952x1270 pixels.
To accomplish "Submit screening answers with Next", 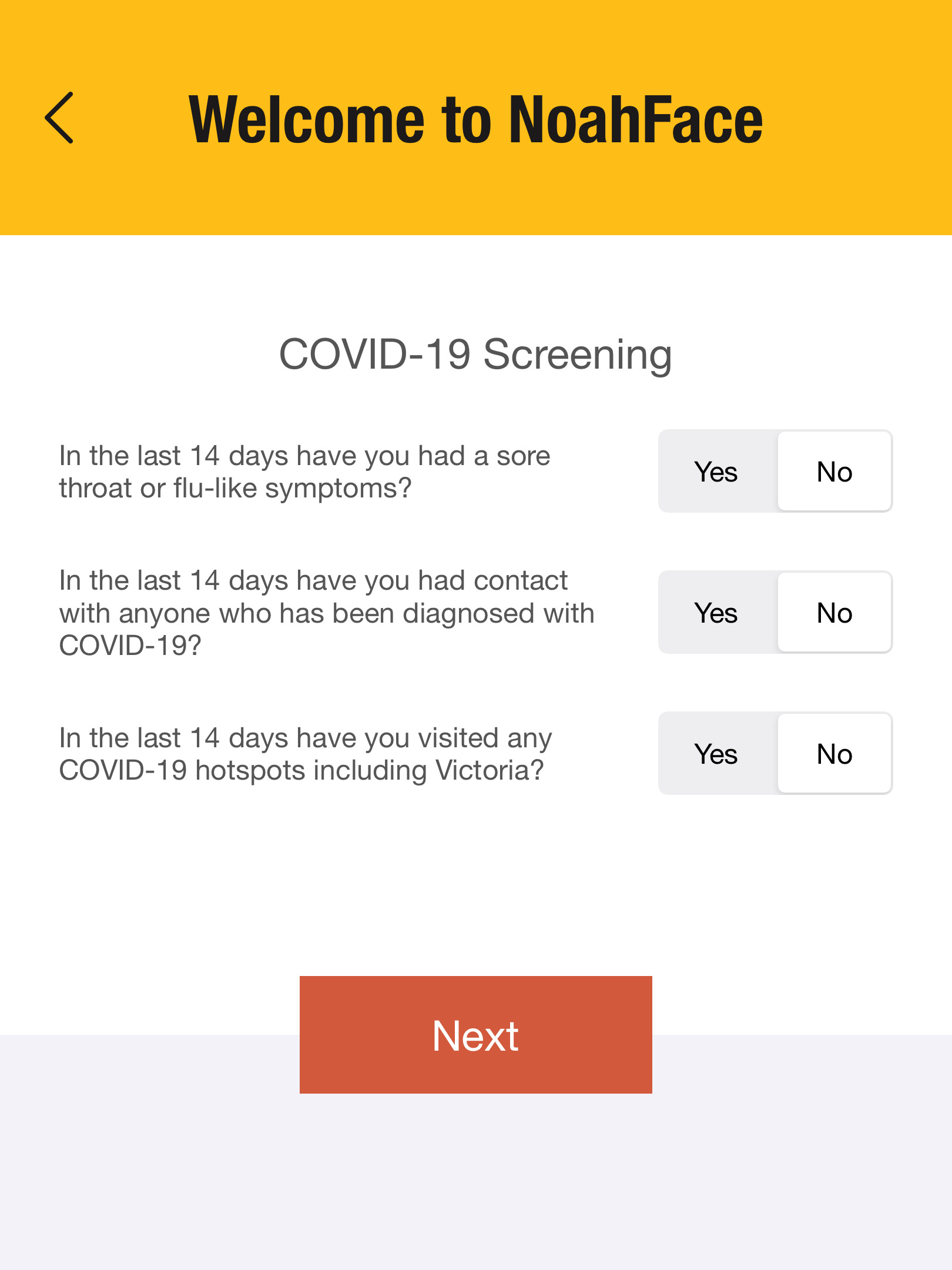I will point(476,1035).
